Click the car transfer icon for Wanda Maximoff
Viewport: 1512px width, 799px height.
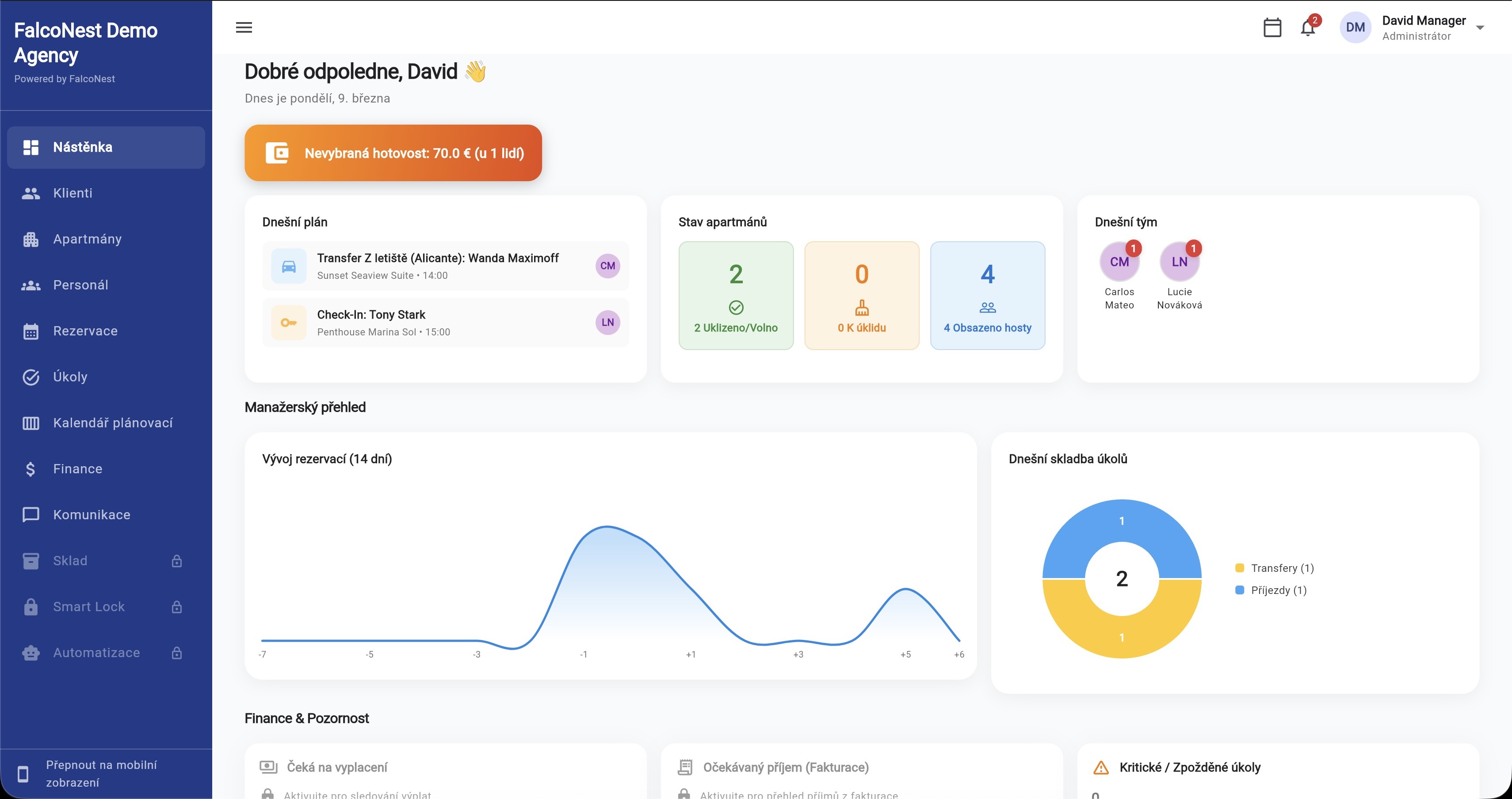288,266
